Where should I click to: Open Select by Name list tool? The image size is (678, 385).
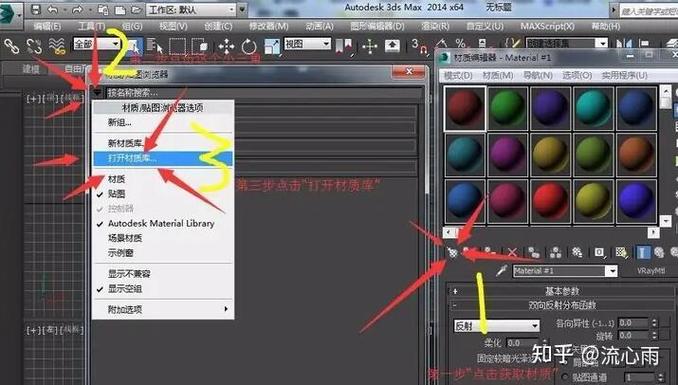click(x=154, y=45)
